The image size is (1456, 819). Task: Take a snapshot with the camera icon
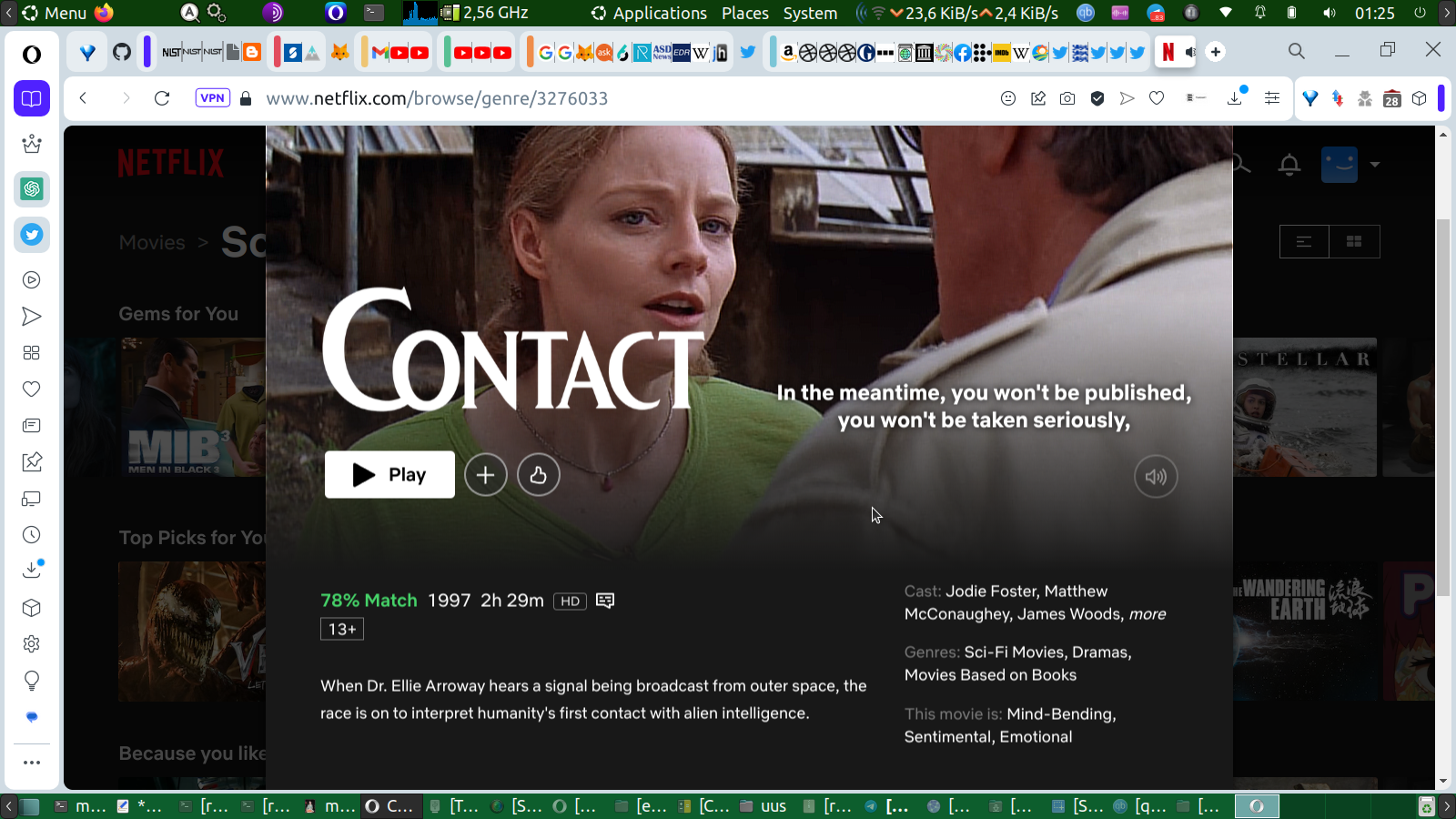tap(1067, 98)
